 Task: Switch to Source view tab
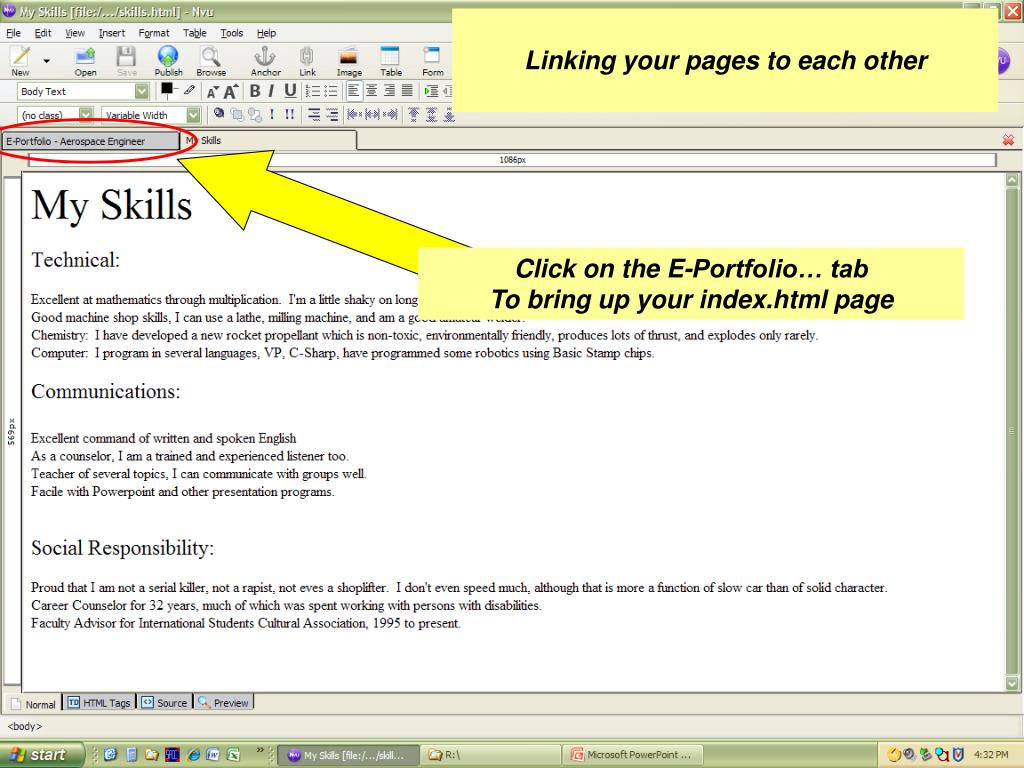pos(165,703)
